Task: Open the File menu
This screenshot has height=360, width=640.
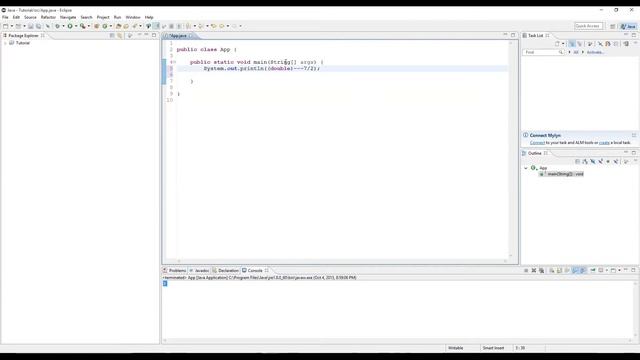Action: [x=5, y=17]
